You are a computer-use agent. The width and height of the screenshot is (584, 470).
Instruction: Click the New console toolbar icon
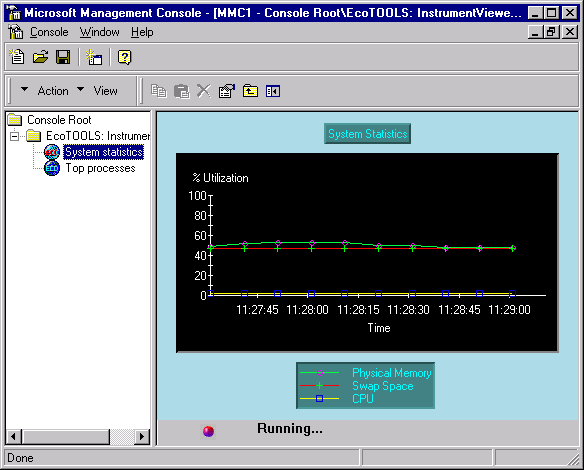click(x=17, y=57)
